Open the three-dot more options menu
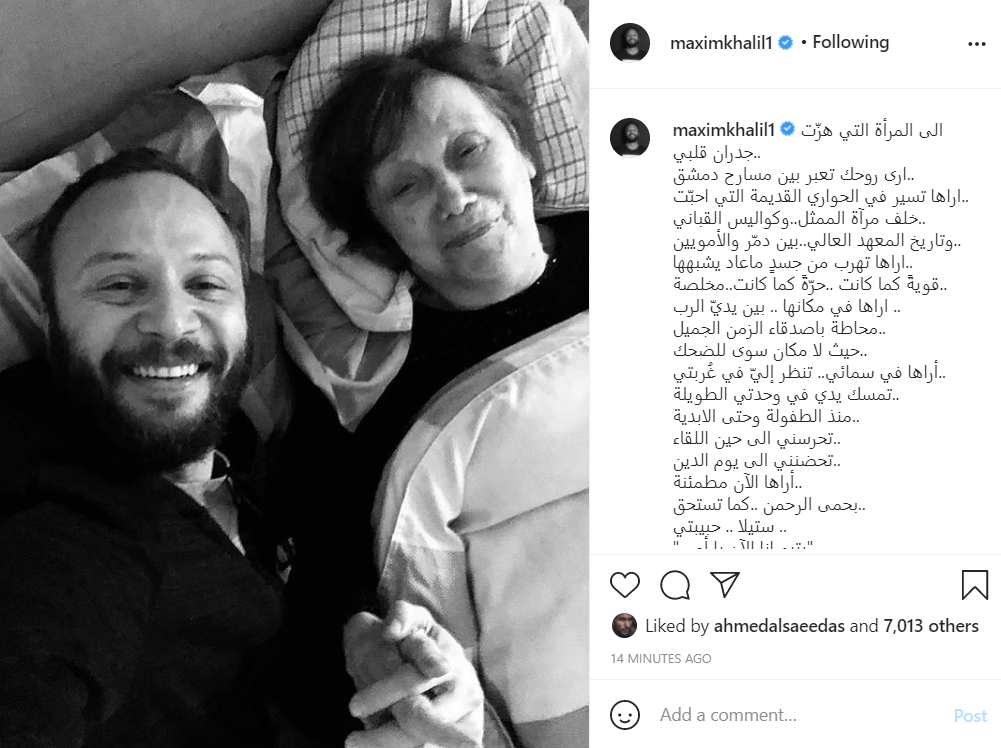 [x=976, y=43]
